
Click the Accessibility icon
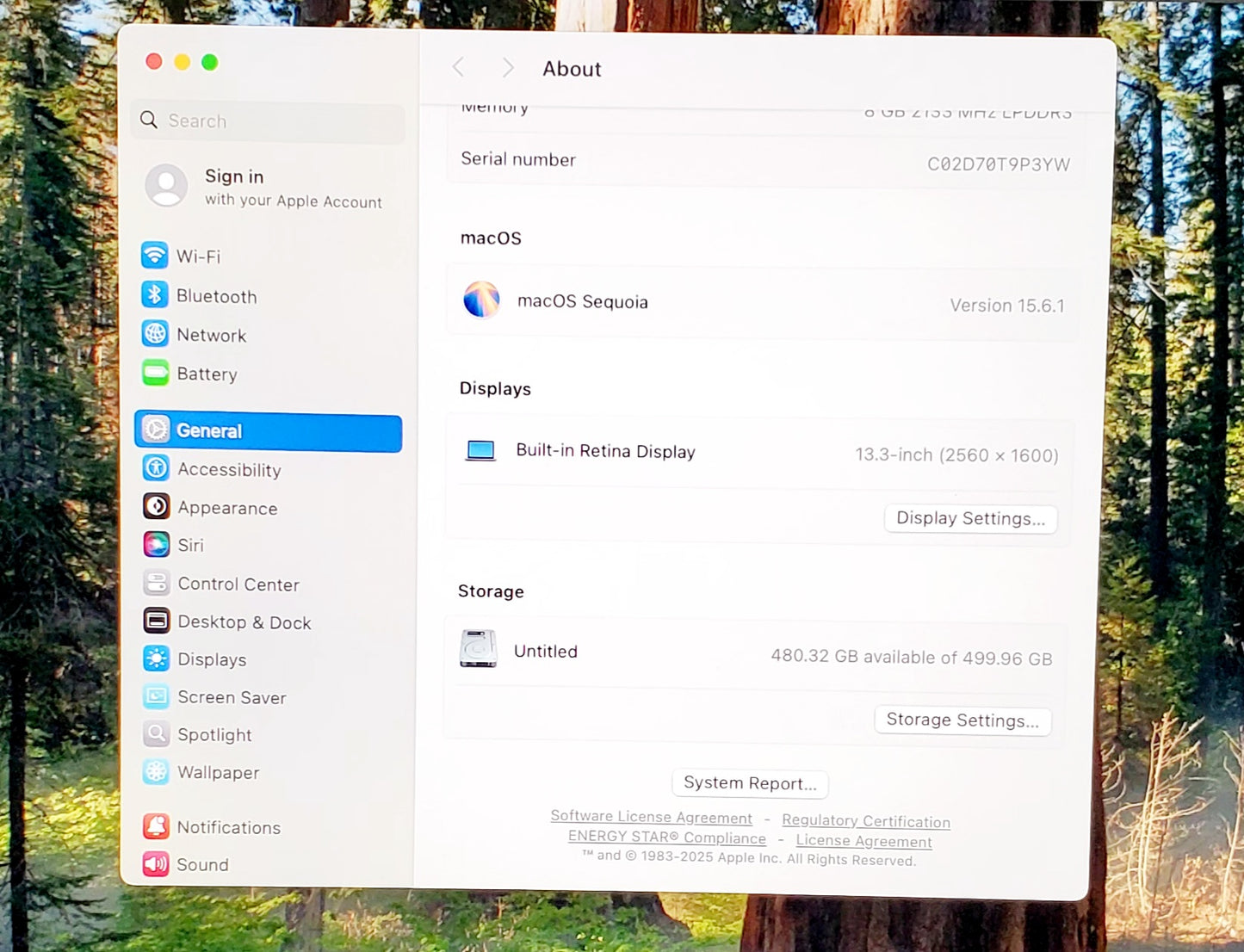click(156, 468)
